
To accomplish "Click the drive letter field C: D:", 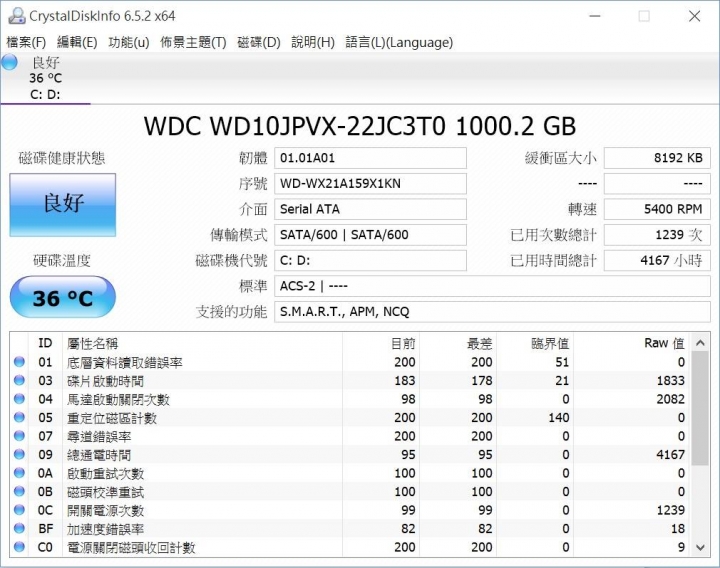I will (x=370, y=261).
